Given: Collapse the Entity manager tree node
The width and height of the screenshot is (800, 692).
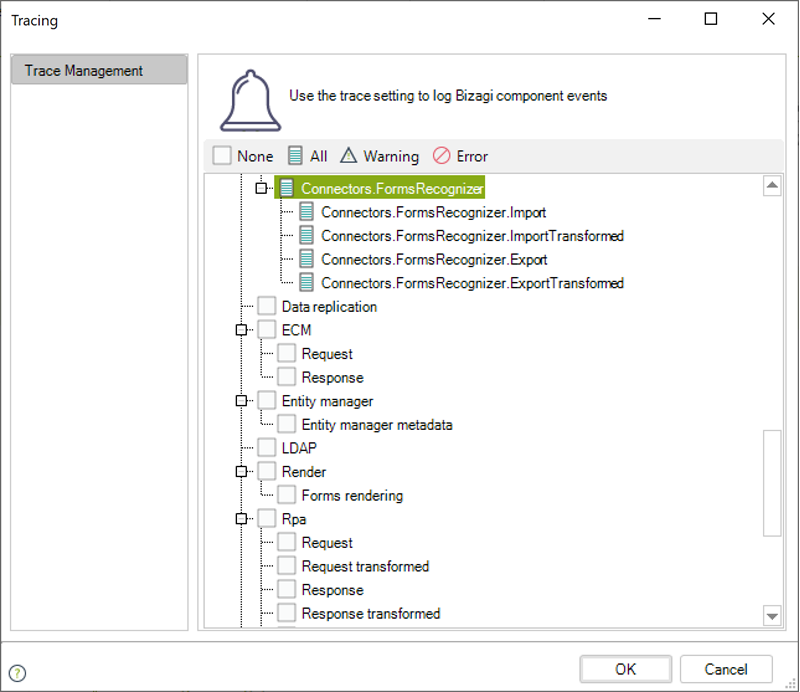Looking at the screenshot, I should [241, 401].
